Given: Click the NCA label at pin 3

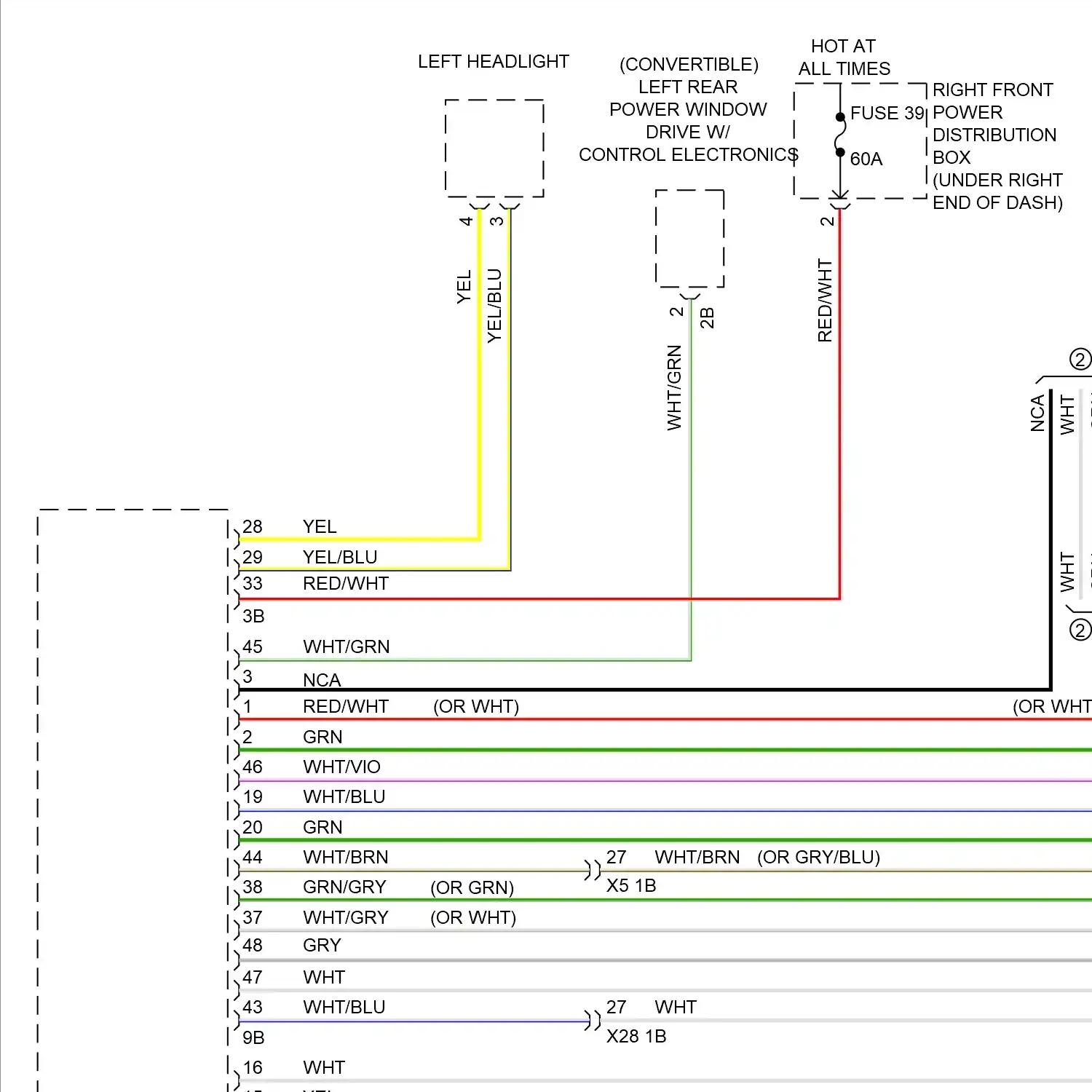Looking at the screenshot, I should (322, 680).
